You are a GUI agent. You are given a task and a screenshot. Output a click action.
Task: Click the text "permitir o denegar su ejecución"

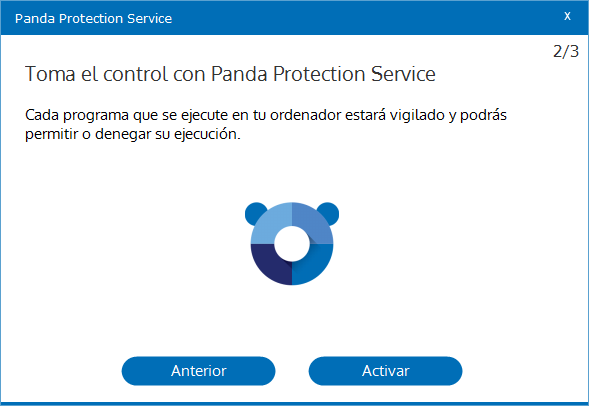coord(132,134)
